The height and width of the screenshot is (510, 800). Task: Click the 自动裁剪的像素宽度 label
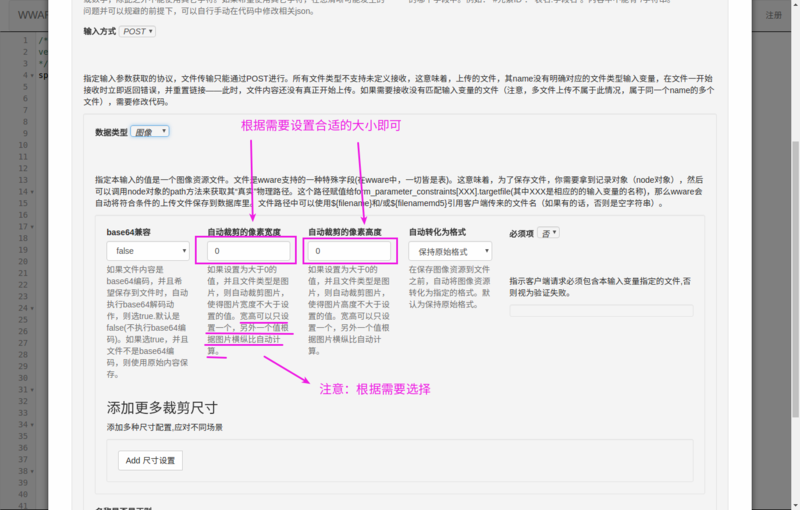coord(244,232)
